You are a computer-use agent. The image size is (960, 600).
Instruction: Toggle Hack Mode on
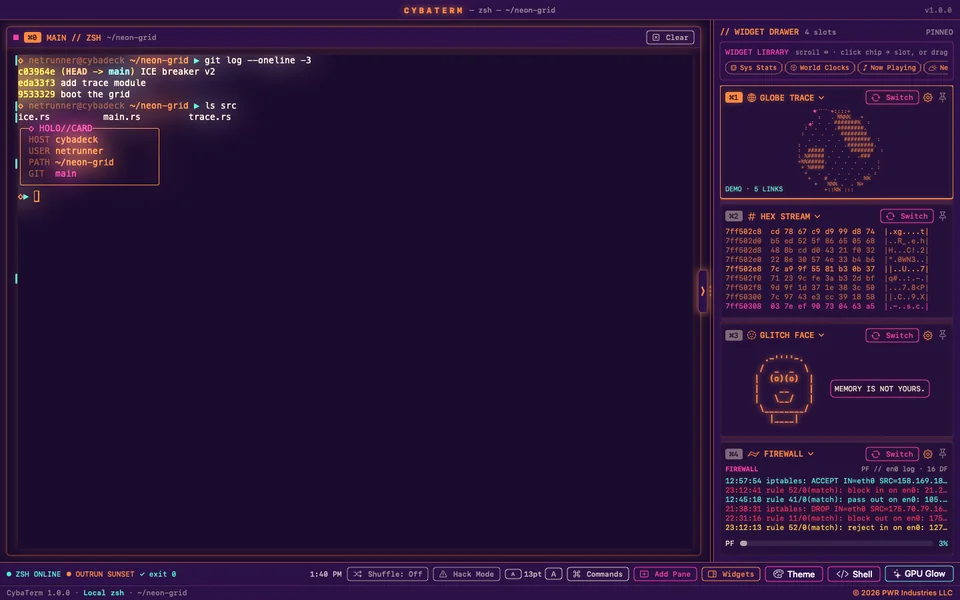pos(467,574)
